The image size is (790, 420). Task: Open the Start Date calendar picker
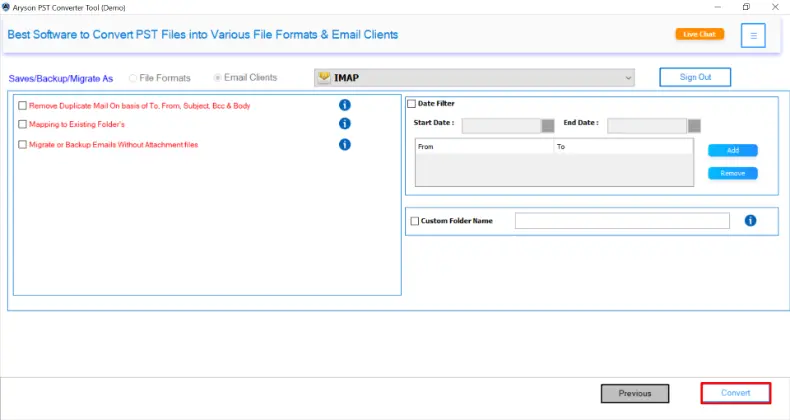point(548,125)
